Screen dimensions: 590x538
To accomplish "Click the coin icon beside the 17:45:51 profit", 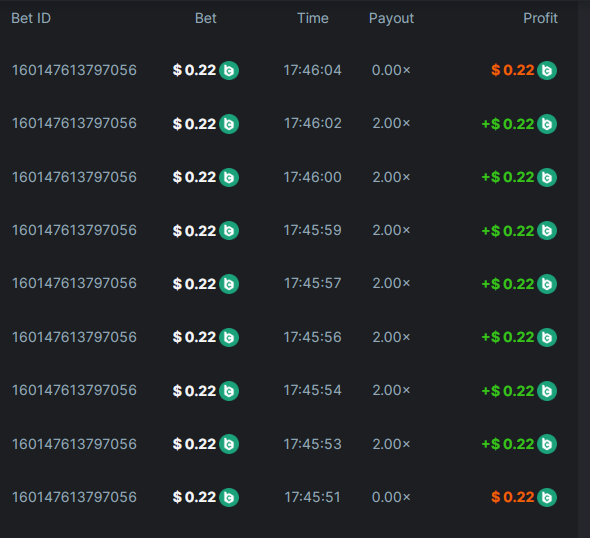I will coord(547,497).
